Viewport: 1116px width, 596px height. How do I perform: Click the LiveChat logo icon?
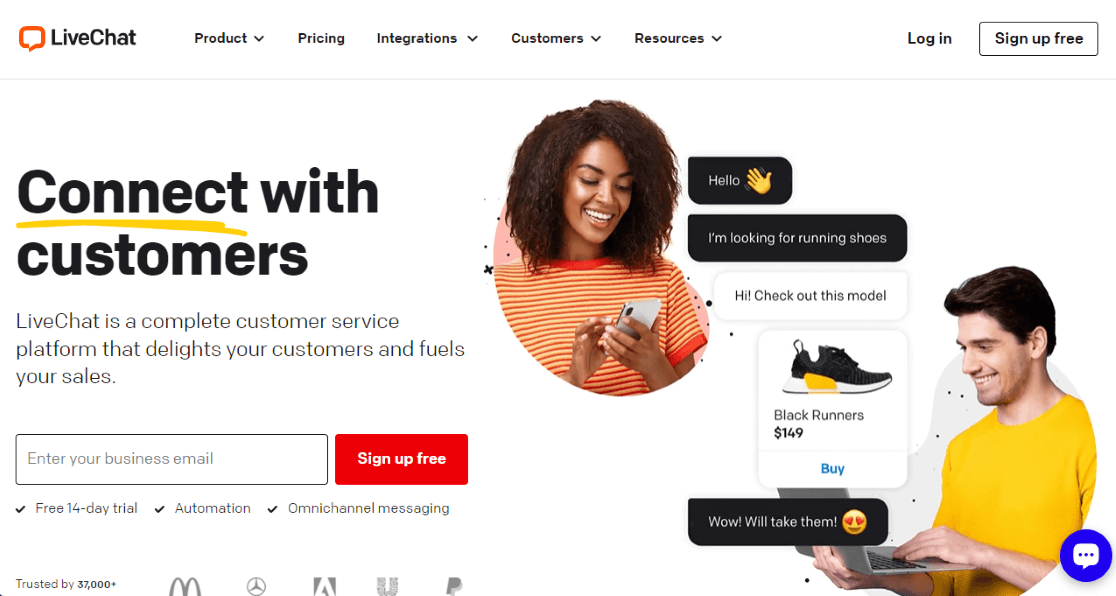[32, 38]
